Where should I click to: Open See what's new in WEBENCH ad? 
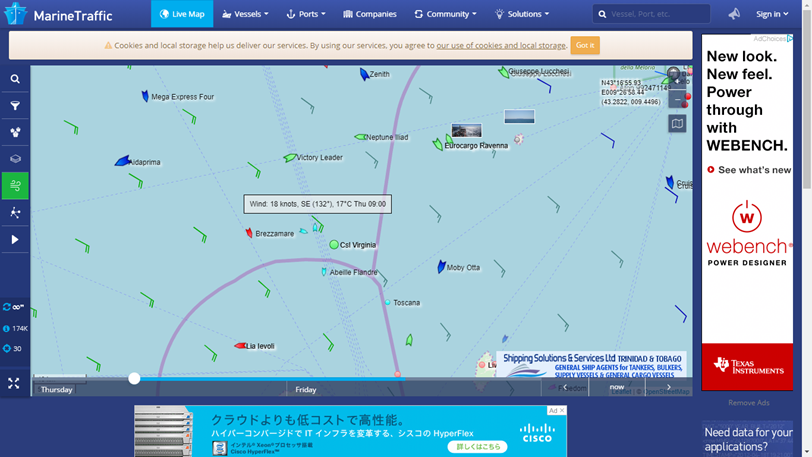tap(749, 170)
